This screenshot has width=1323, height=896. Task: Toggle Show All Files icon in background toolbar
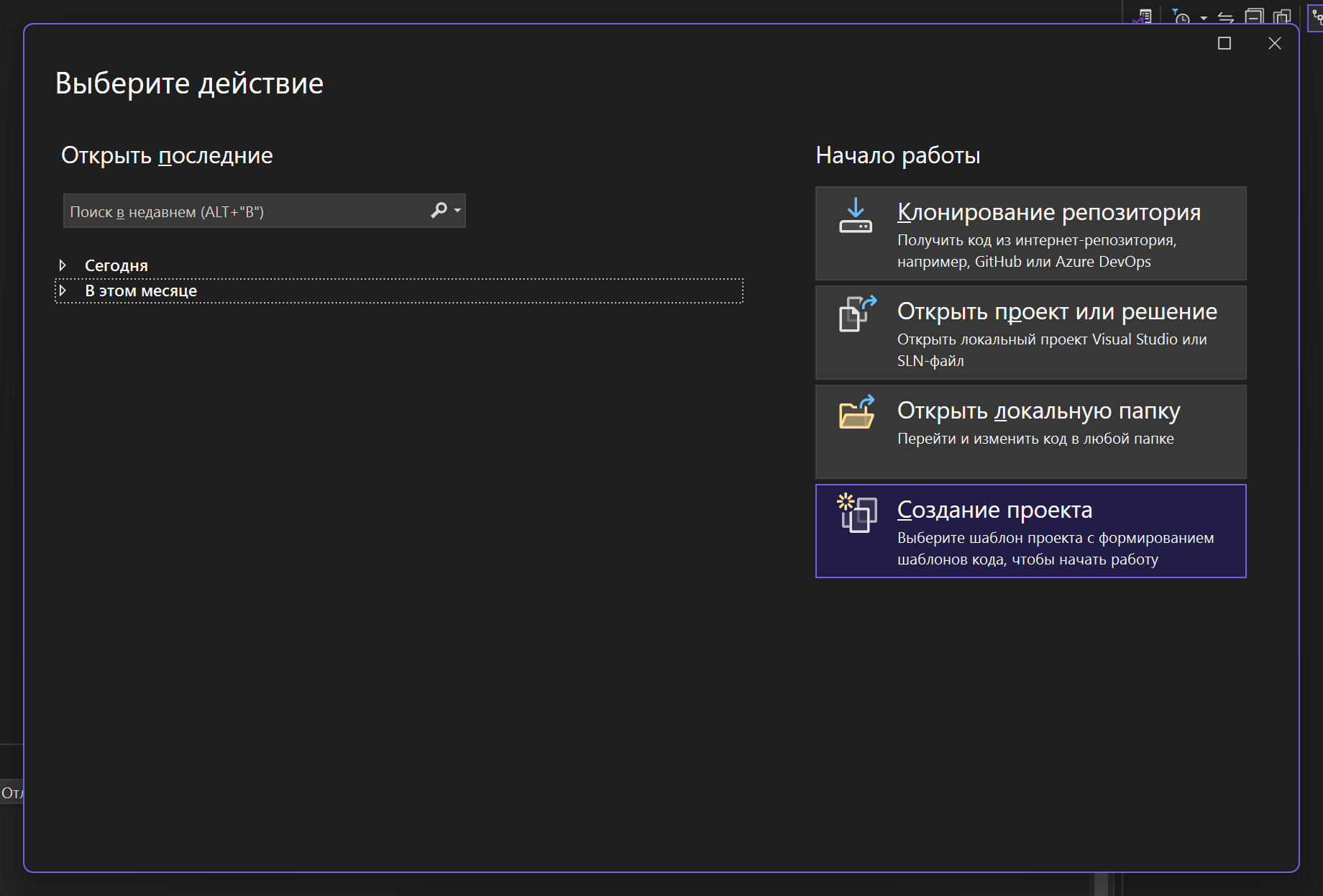(x=1282, y=16)
